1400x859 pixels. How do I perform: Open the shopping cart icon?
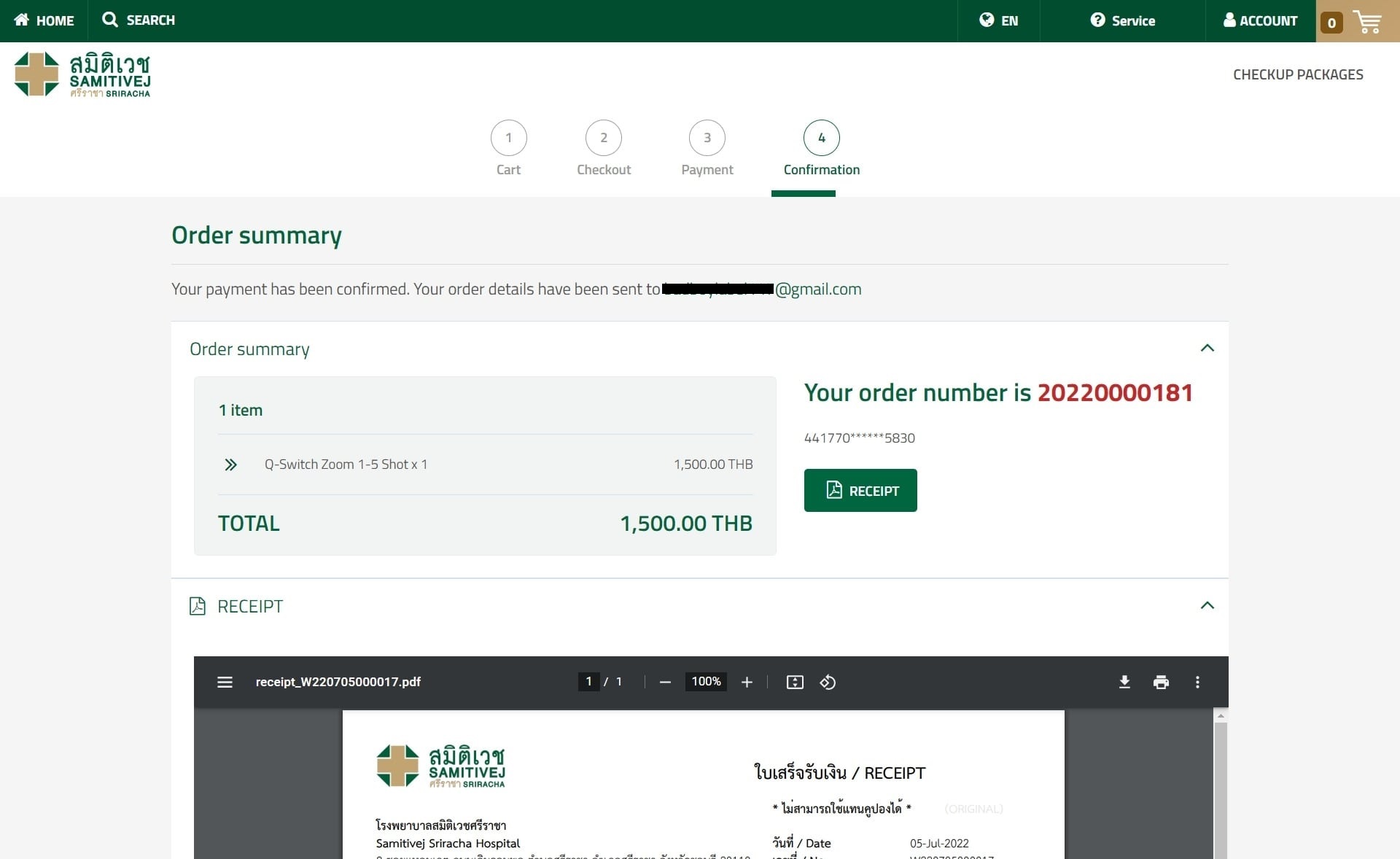click(1366, 21)
